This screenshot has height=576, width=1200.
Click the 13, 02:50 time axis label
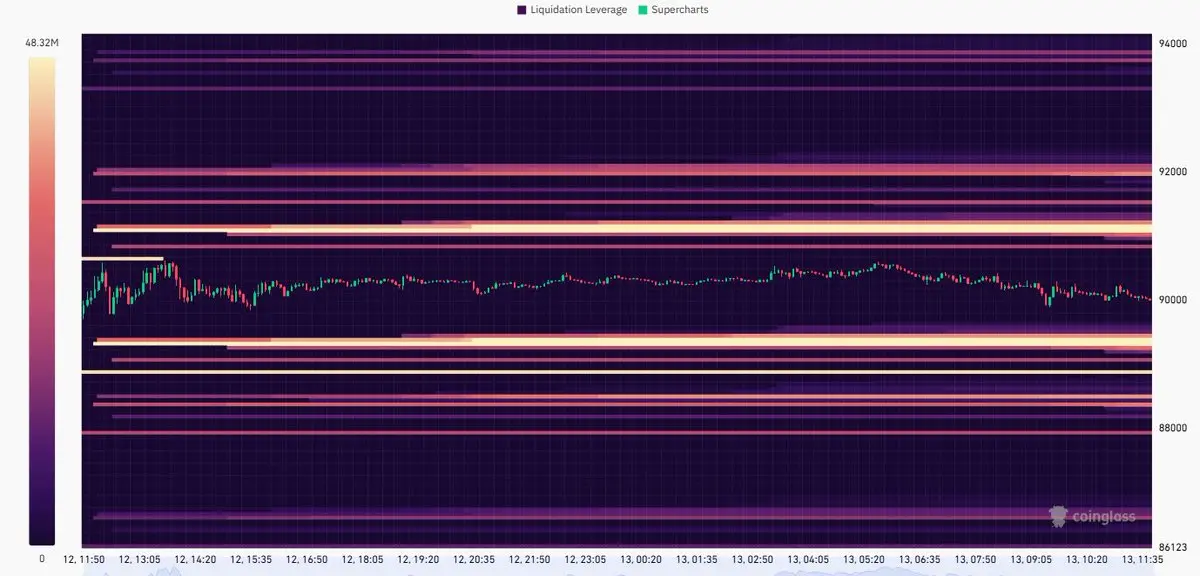click(752, 559)
